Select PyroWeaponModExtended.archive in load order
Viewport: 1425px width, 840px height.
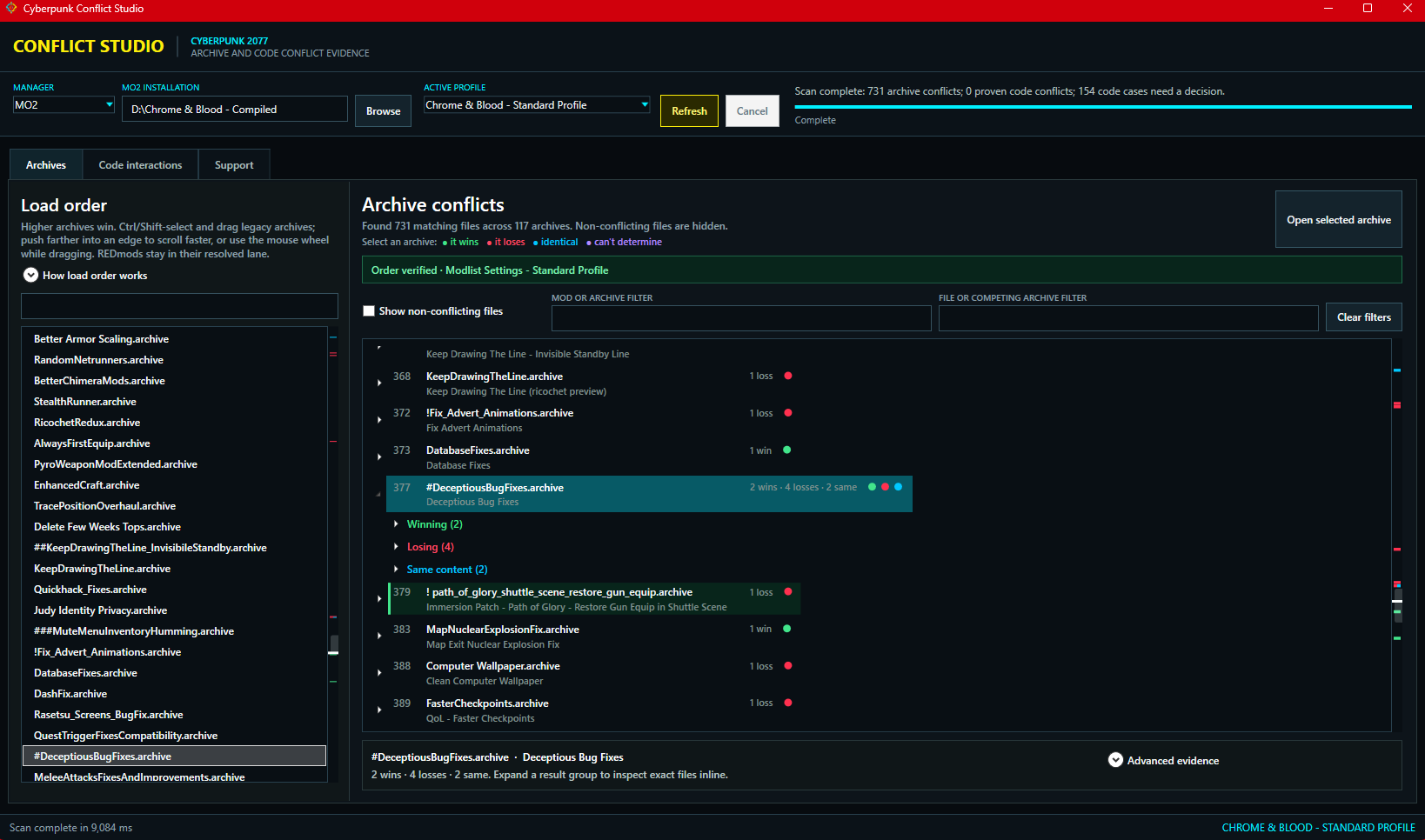174,464
